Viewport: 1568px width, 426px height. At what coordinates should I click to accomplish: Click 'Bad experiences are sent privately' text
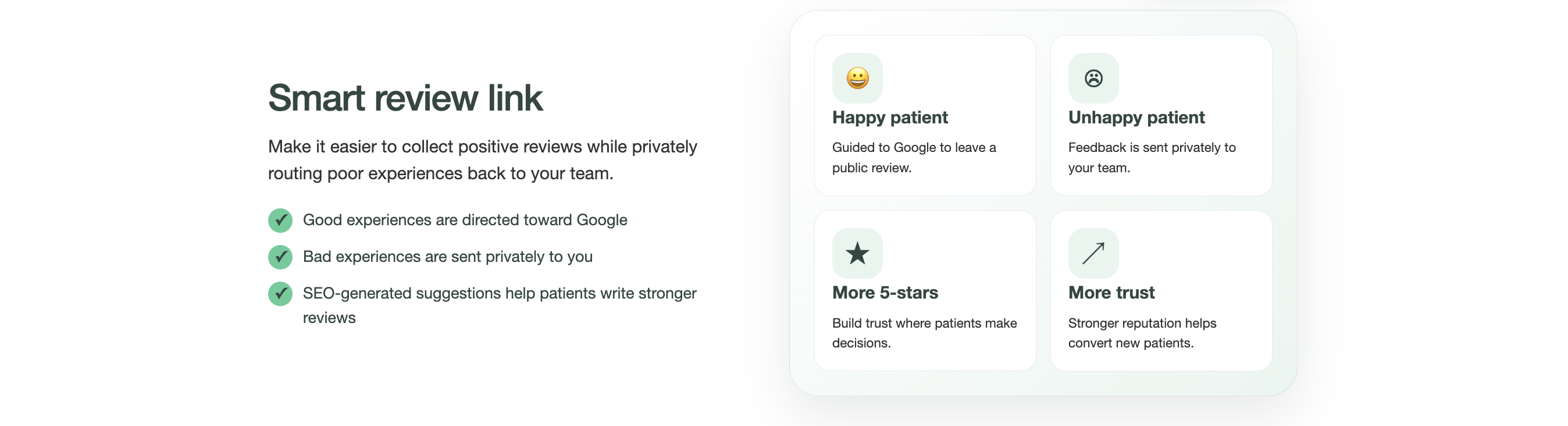click(447, 257)
